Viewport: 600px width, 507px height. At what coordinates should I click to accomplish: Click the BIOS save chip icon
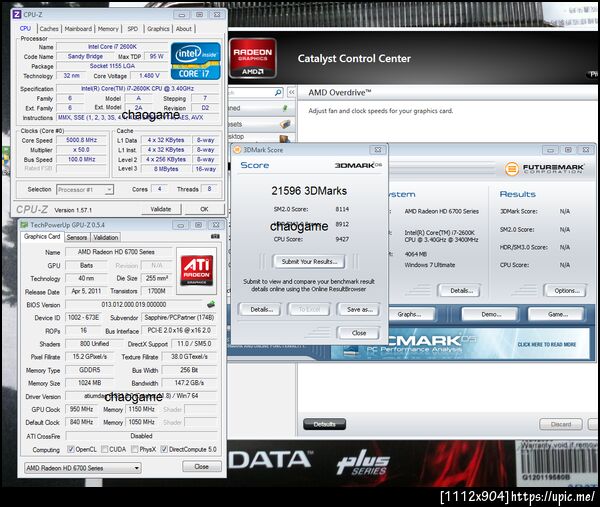pos(211,305)
